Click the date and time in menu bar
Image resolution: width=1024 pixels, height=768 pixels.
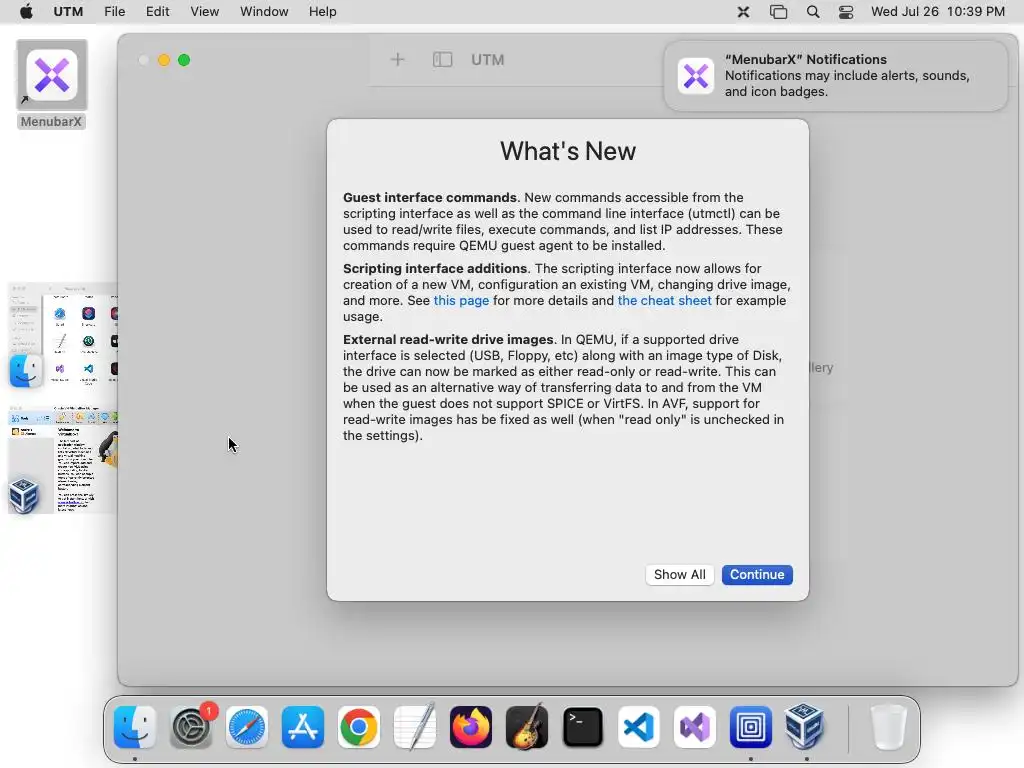(x=938, y=12)
